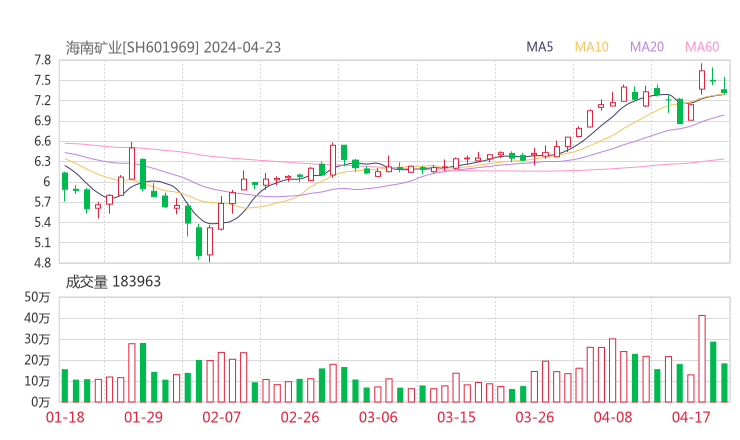
Task: Click the 20万 volume axis label
Action: (x=37, y=360)
